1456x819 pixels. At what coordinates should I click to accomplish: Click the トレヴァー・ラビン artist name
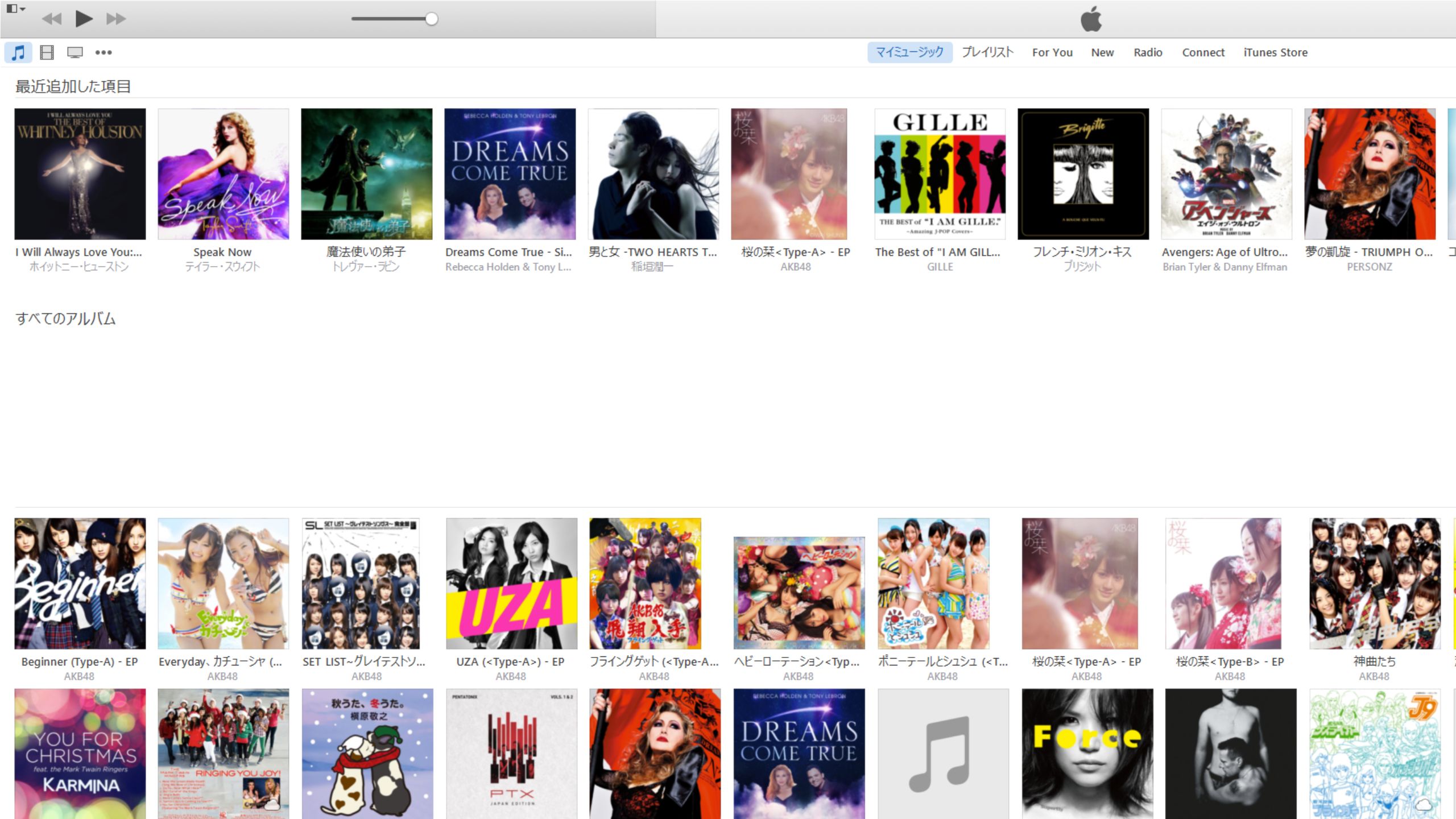tap(366, 267)
